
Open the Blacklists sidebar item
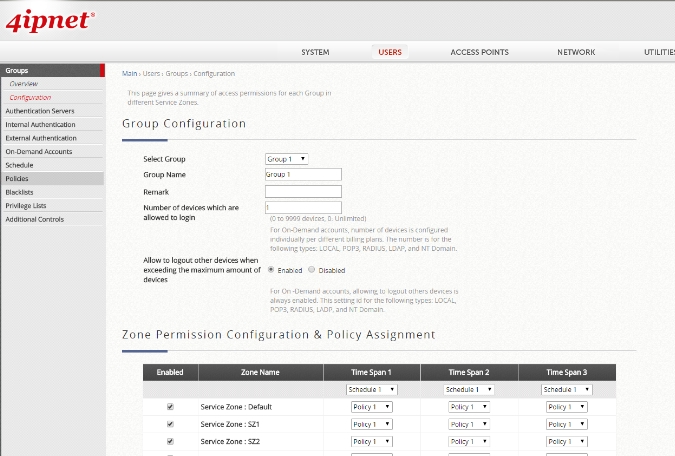point(19,192)
